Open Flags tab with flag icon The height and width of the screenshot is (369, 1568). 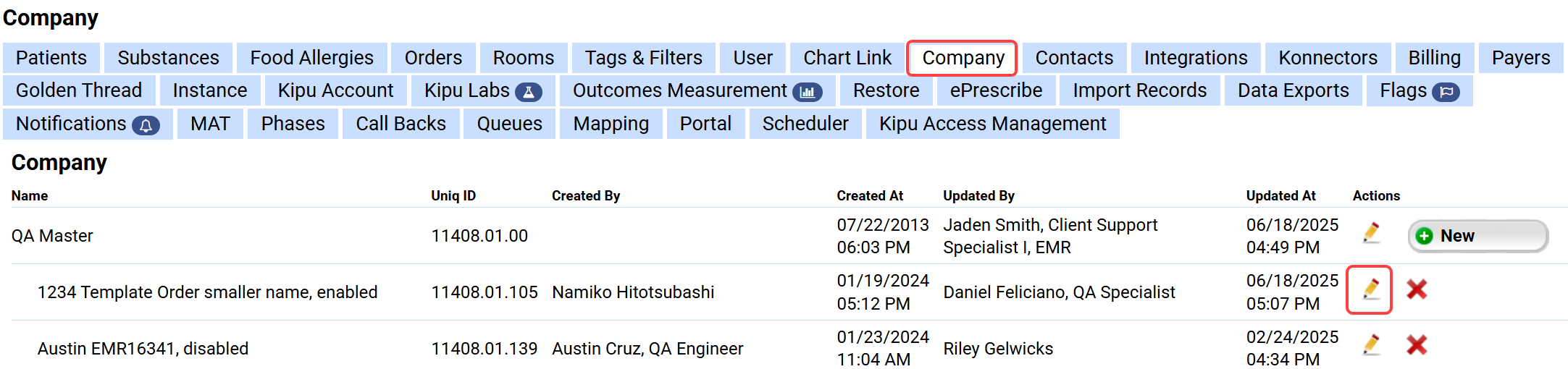1420,90
